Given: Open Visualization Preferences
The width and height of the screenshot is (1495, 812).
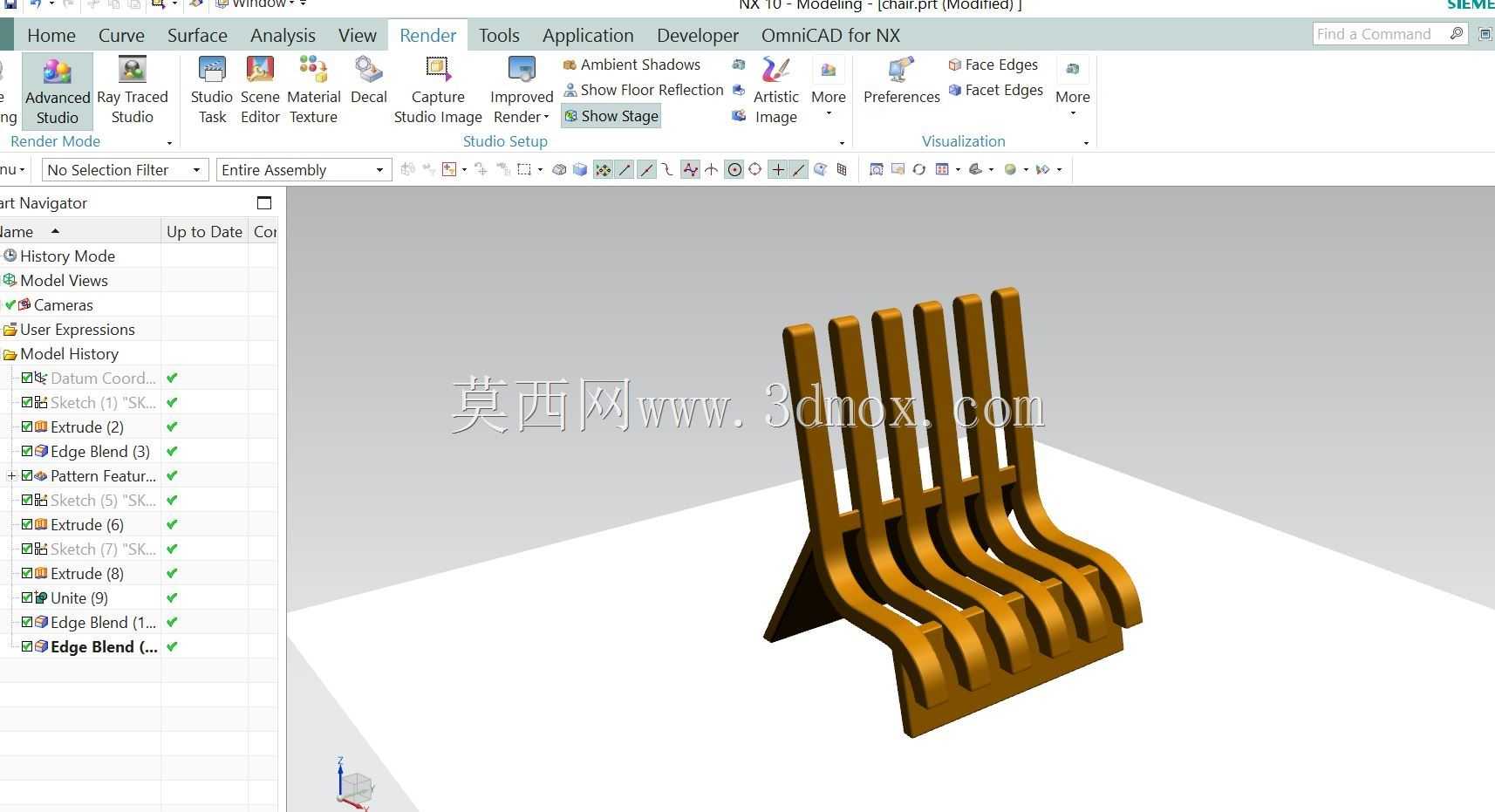Looking at the screenshot, I should (x=901, y=80).
